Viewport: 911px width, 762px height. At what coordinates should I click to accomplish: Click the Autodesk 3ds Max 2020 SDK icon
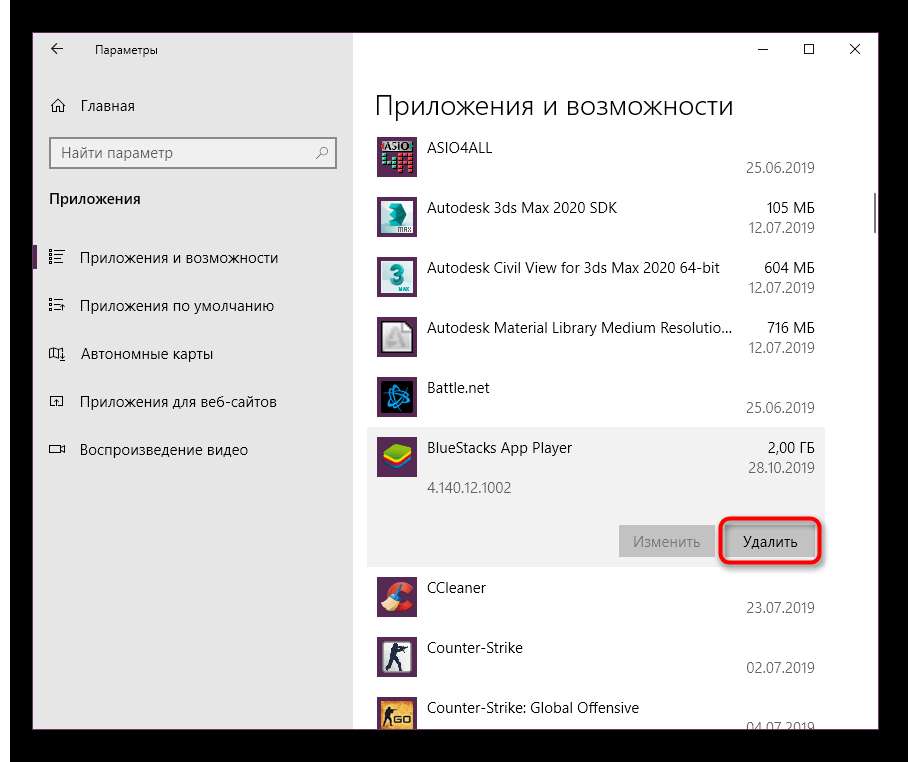(396, 217)
